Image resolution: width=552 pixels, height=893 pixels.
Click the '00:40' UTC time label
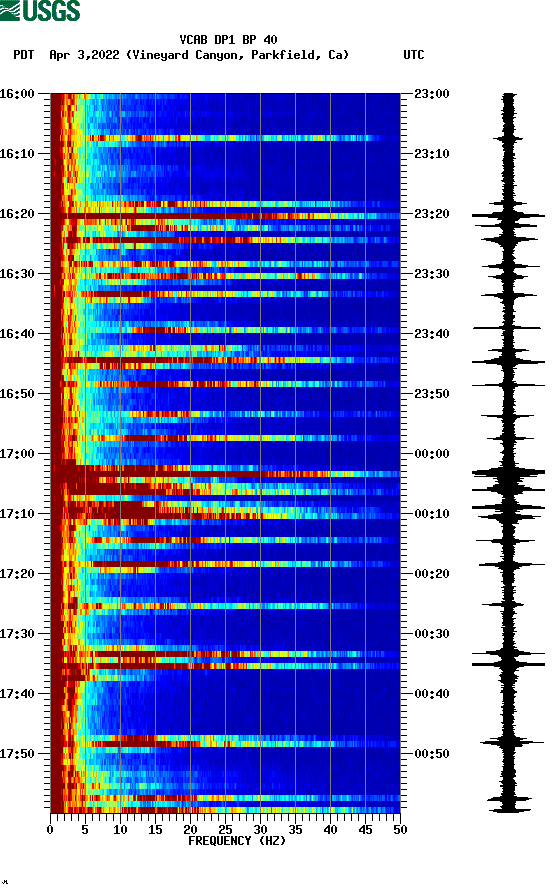432,694
